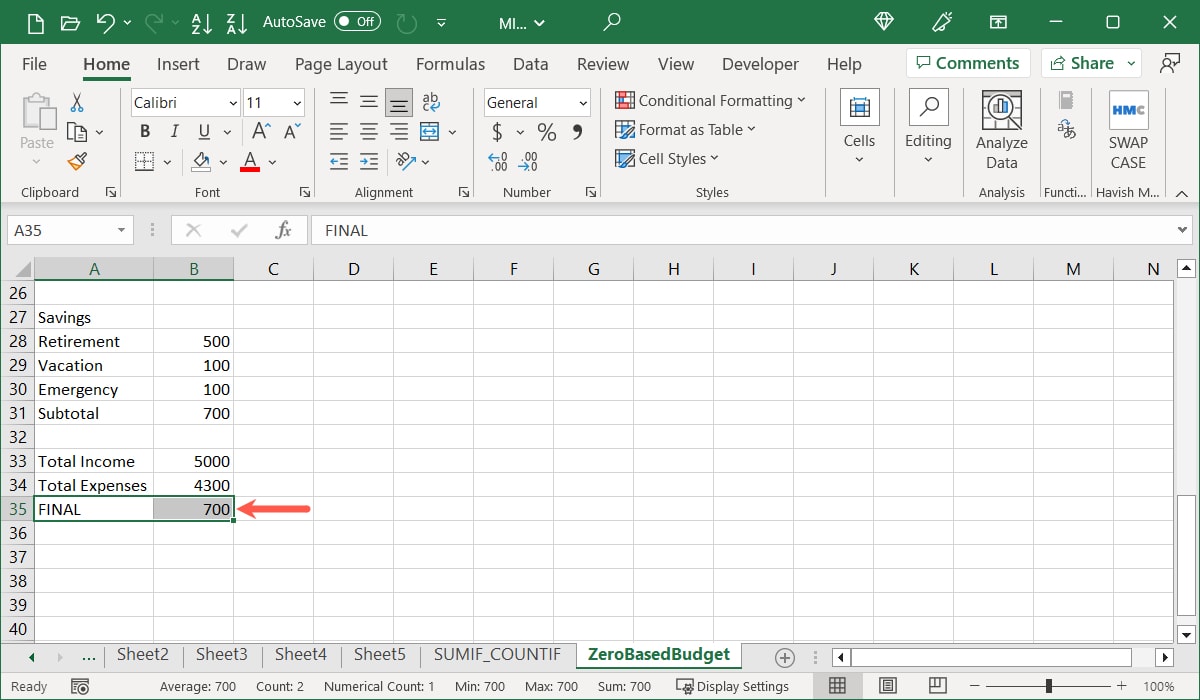
Task: Switch to the Insert tab
Action: [x=178, y=64]
